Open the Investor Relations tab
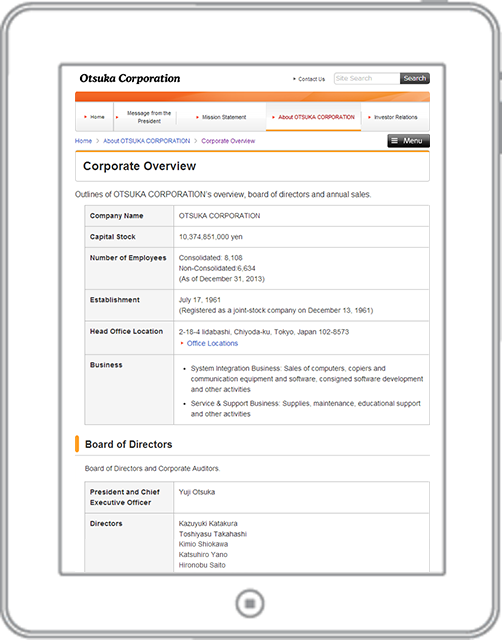This screenshot has height=640, width=502. (395, 117)
